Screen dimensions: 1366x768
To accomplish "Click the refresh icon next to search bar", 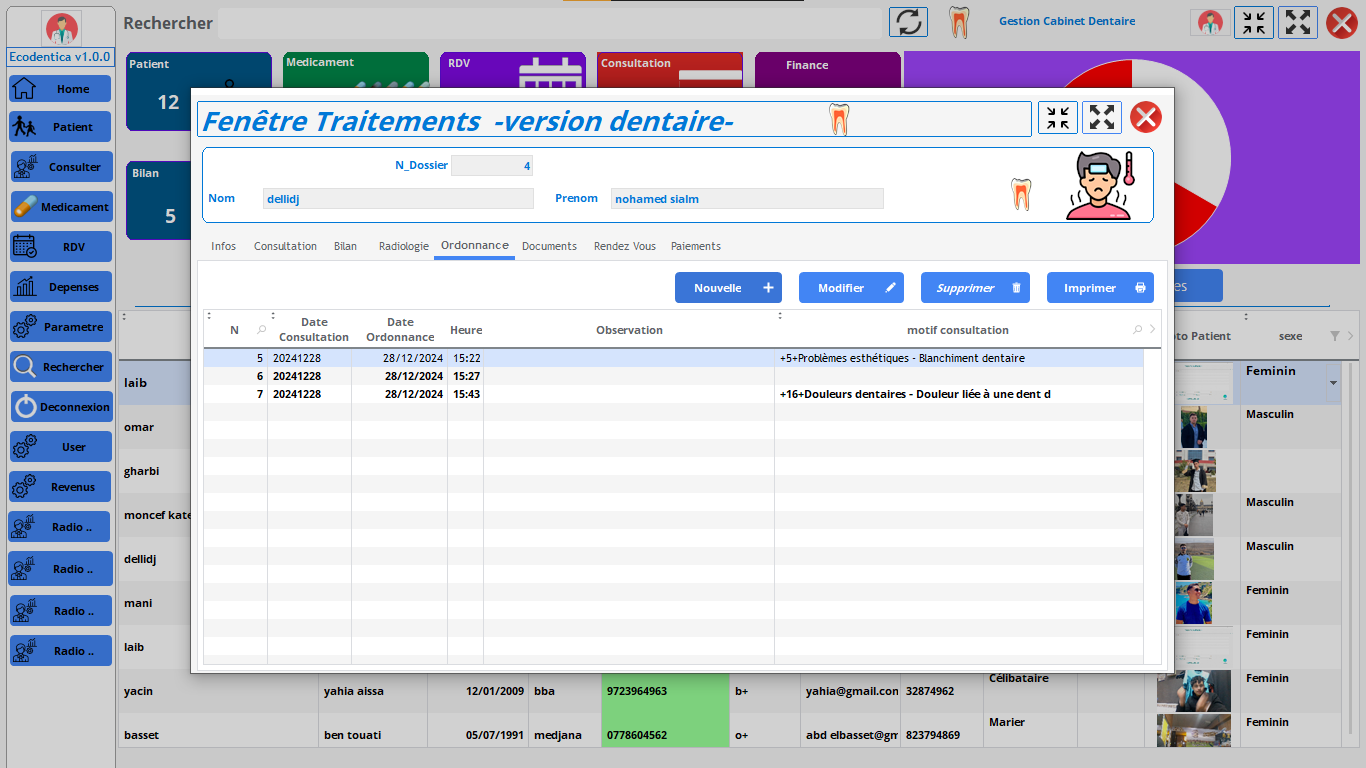I will (x=908, y=22).
